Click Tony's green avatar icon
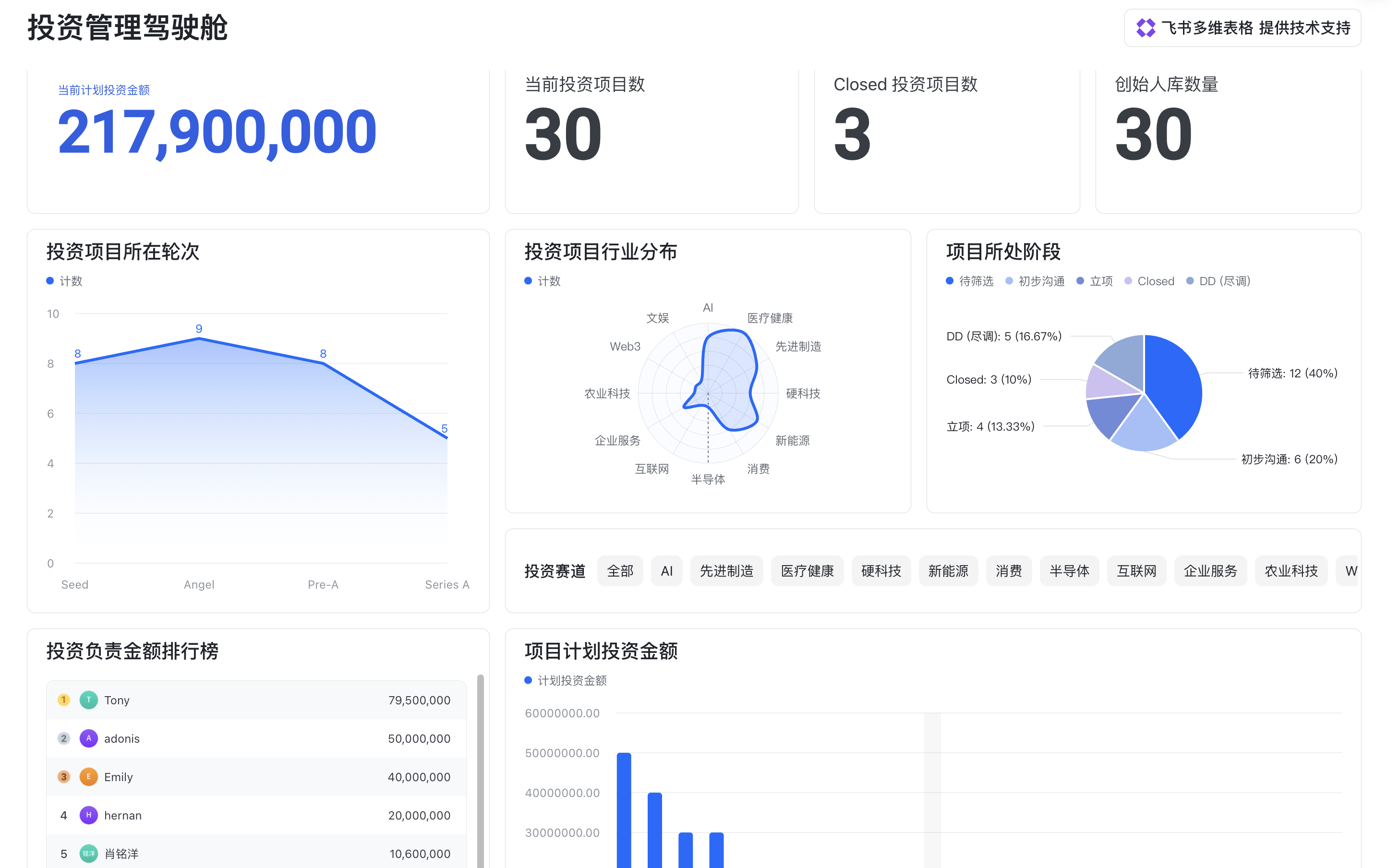The image size is (1400, 868). coord(88,700)
